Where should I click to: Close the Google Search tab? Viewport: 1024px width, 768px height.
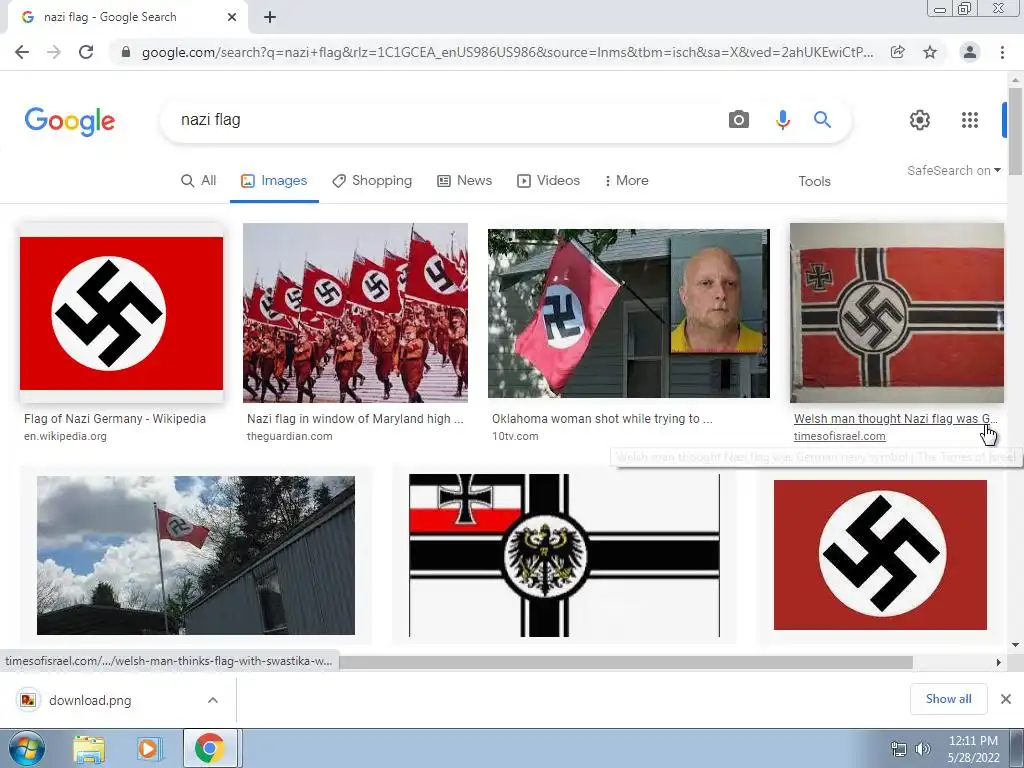pyautogui.click(x=232, y=17)
